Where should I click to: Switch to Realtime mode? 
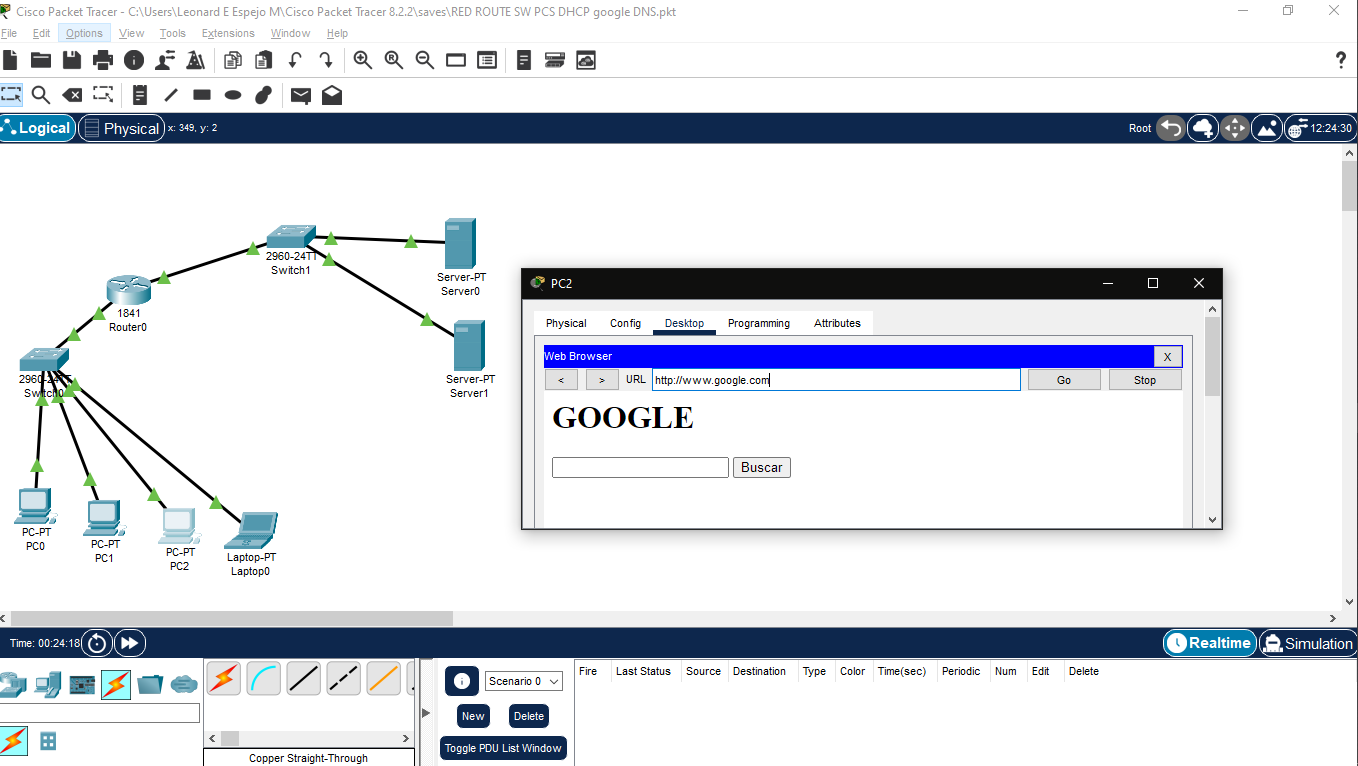click(1209, 643)
